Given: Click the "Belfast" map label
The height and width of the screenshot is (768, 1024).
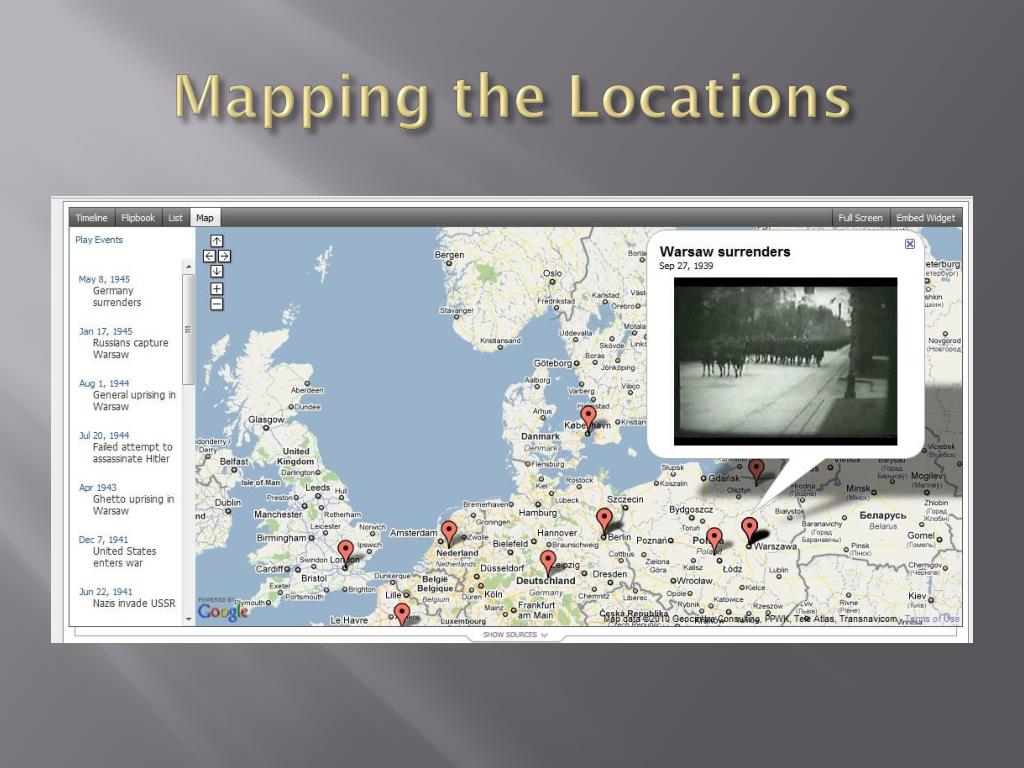Looking at the screenshot, I should click(234, 461).
